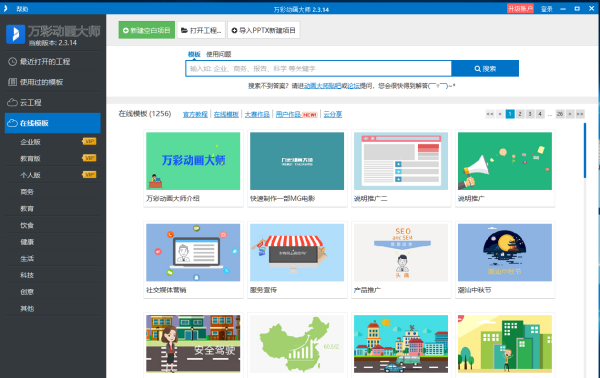Select the 健康 category

[x=27, y=242]
